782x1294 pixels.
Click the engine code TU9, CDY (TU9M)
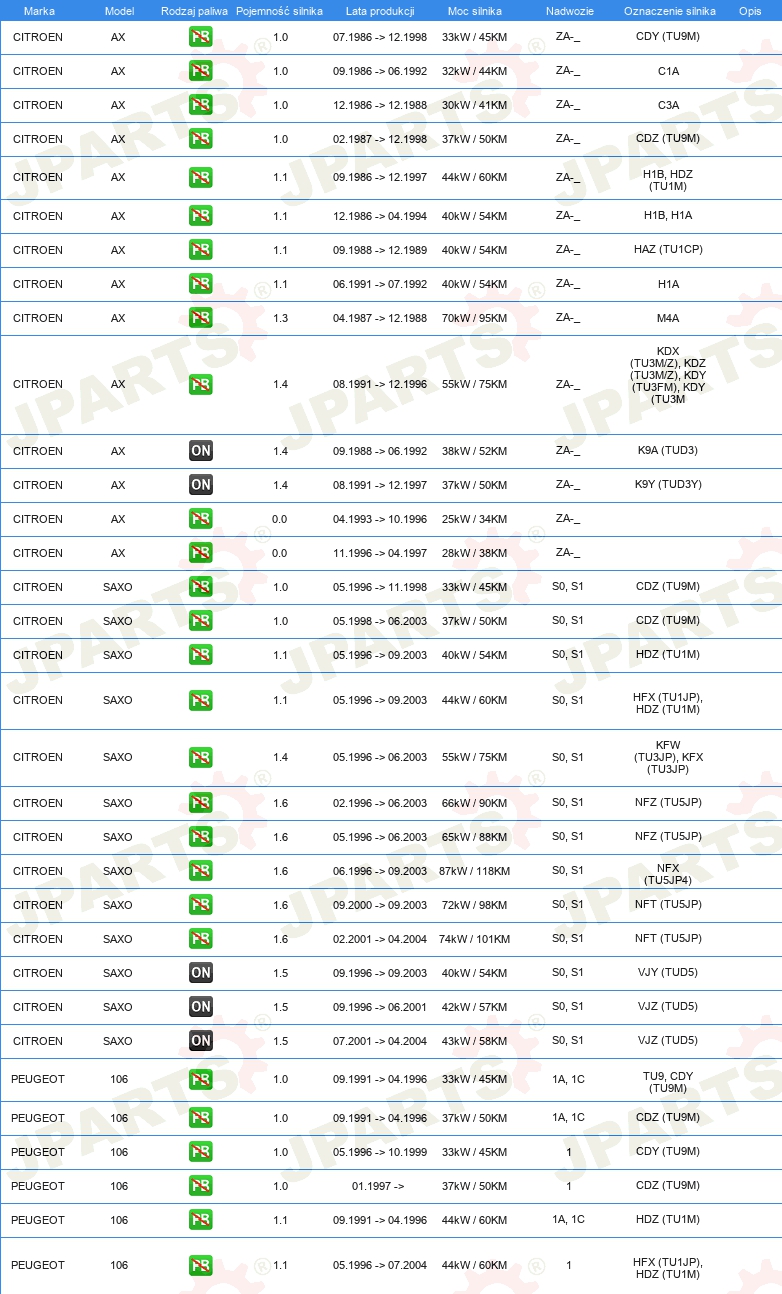pyautogui.click(x=668, y=1082)
